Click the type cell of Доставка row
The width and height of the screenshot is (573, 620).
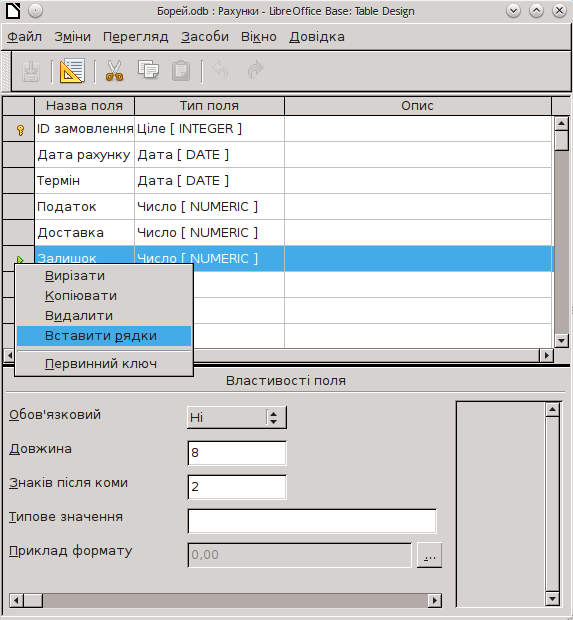(209, 233)
